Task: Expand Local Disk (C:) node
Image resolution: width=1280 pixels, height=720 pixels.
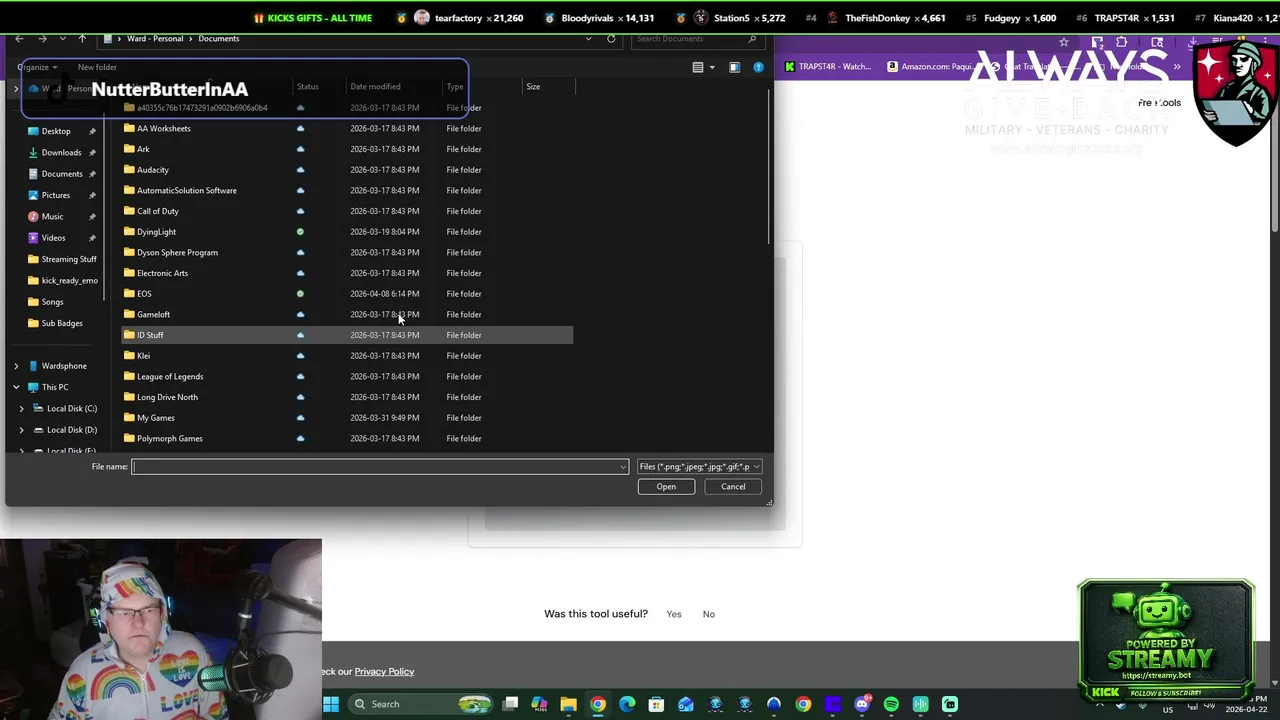Action: [x=22, y=408]
